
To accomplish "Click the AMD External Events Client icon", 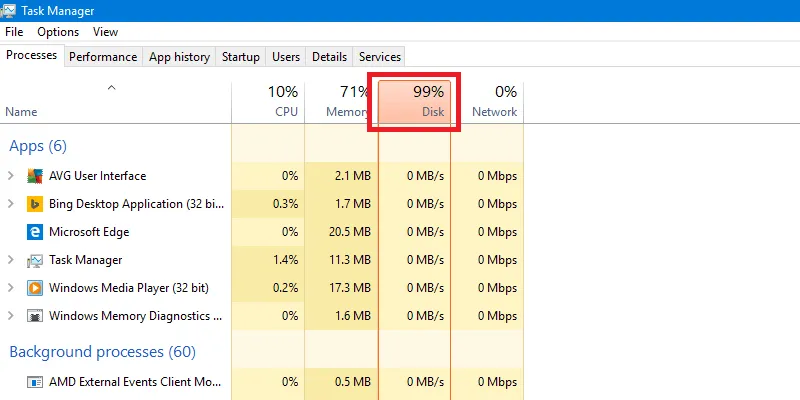I will 35,382.
